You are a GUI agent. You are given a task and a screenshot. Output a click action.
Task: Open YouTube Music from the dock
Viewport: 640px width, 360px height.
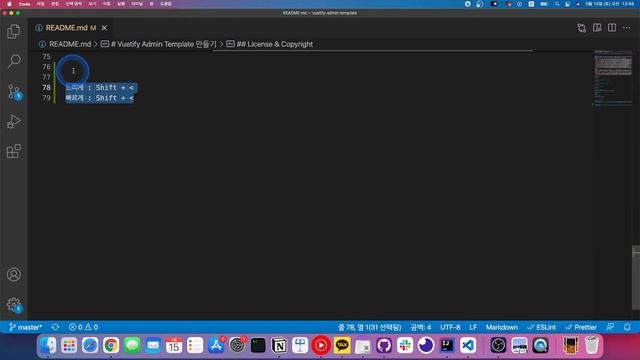tap(321, 345)
